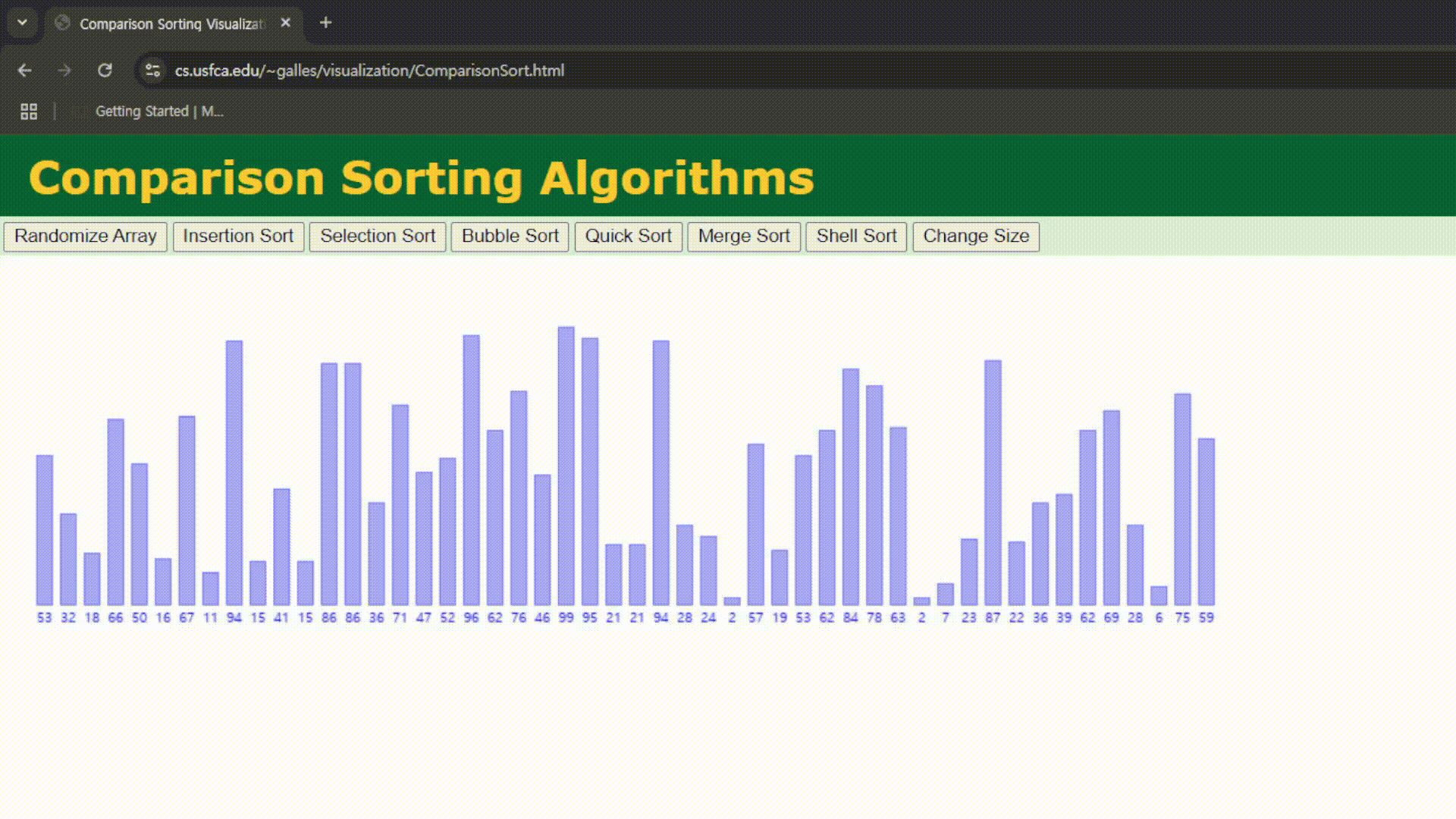Open site information icon in address bar

pos(152,71)
